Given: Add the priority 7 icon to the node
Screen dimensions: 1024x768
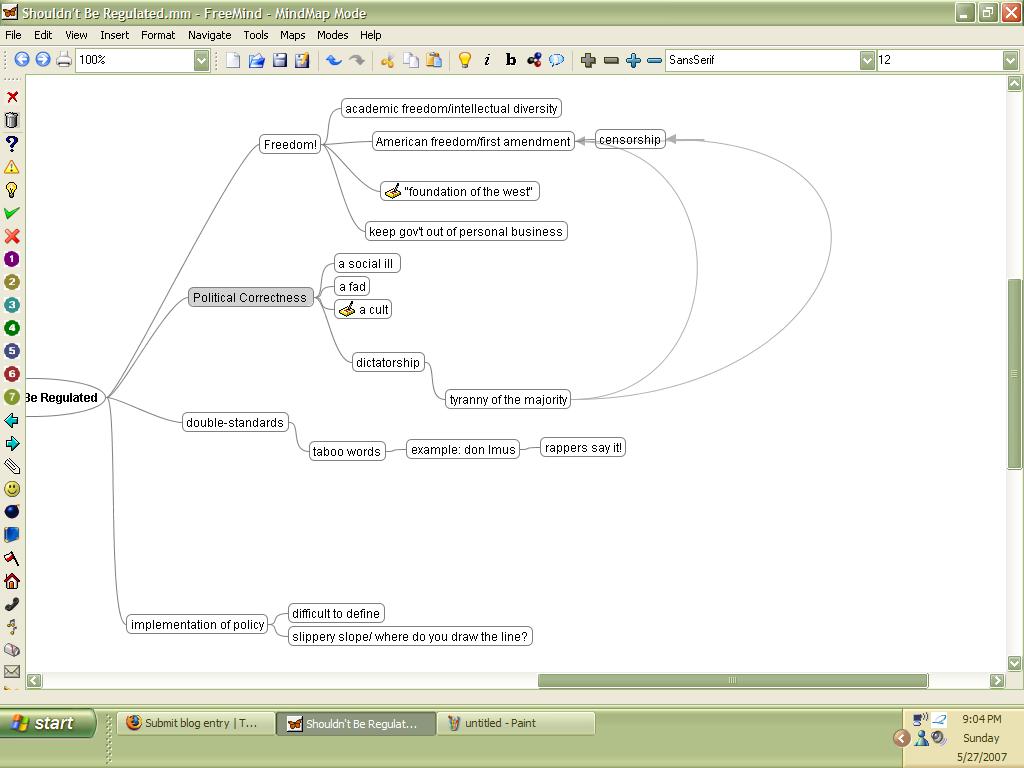Looking at the screenshot, I should 12,397.
